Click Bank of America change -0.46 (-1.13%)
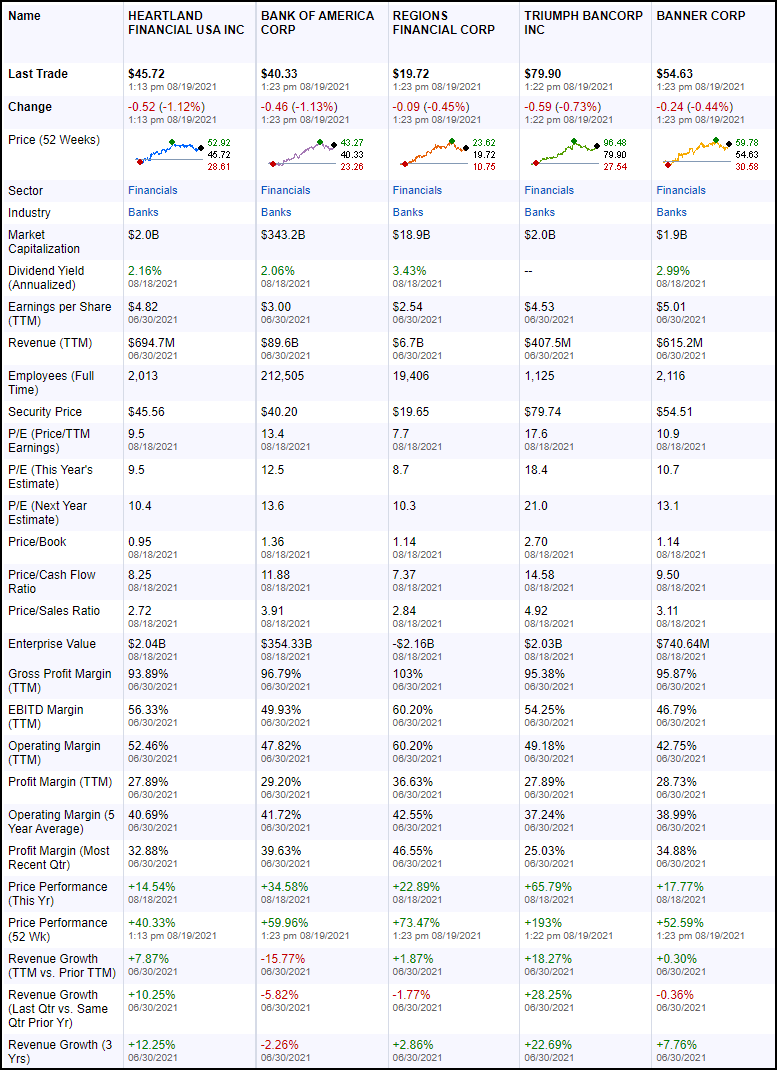777x1070 pixels. 299,106
